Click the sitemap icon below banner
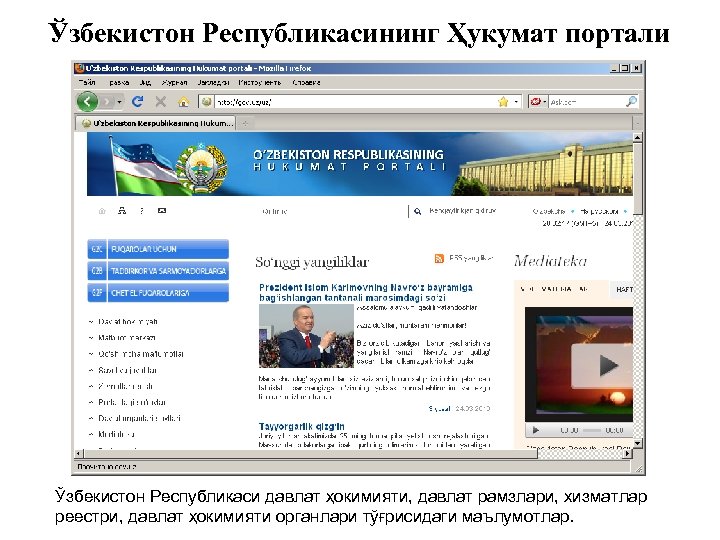 pos(122,211)
